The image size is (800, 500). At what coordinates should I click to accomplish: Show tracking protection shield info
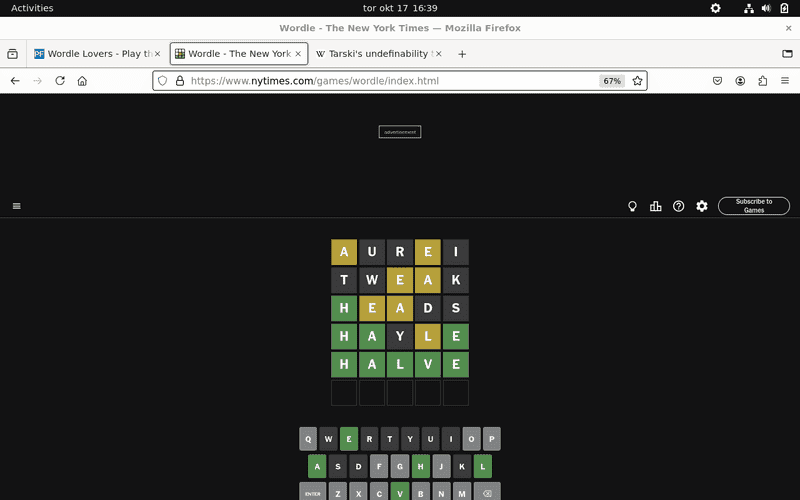162,81
